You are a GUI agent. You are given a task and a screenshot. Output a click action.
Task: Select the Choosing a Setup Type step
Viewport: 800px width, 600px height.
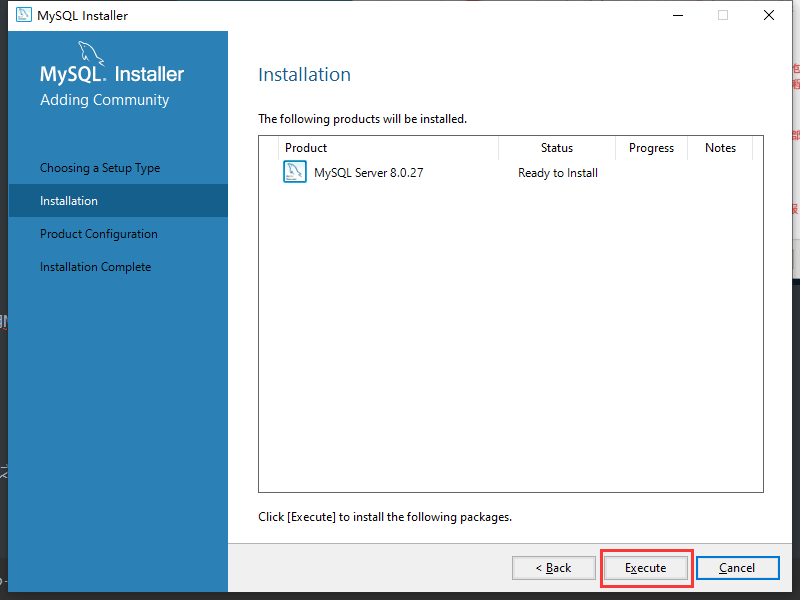100,168
